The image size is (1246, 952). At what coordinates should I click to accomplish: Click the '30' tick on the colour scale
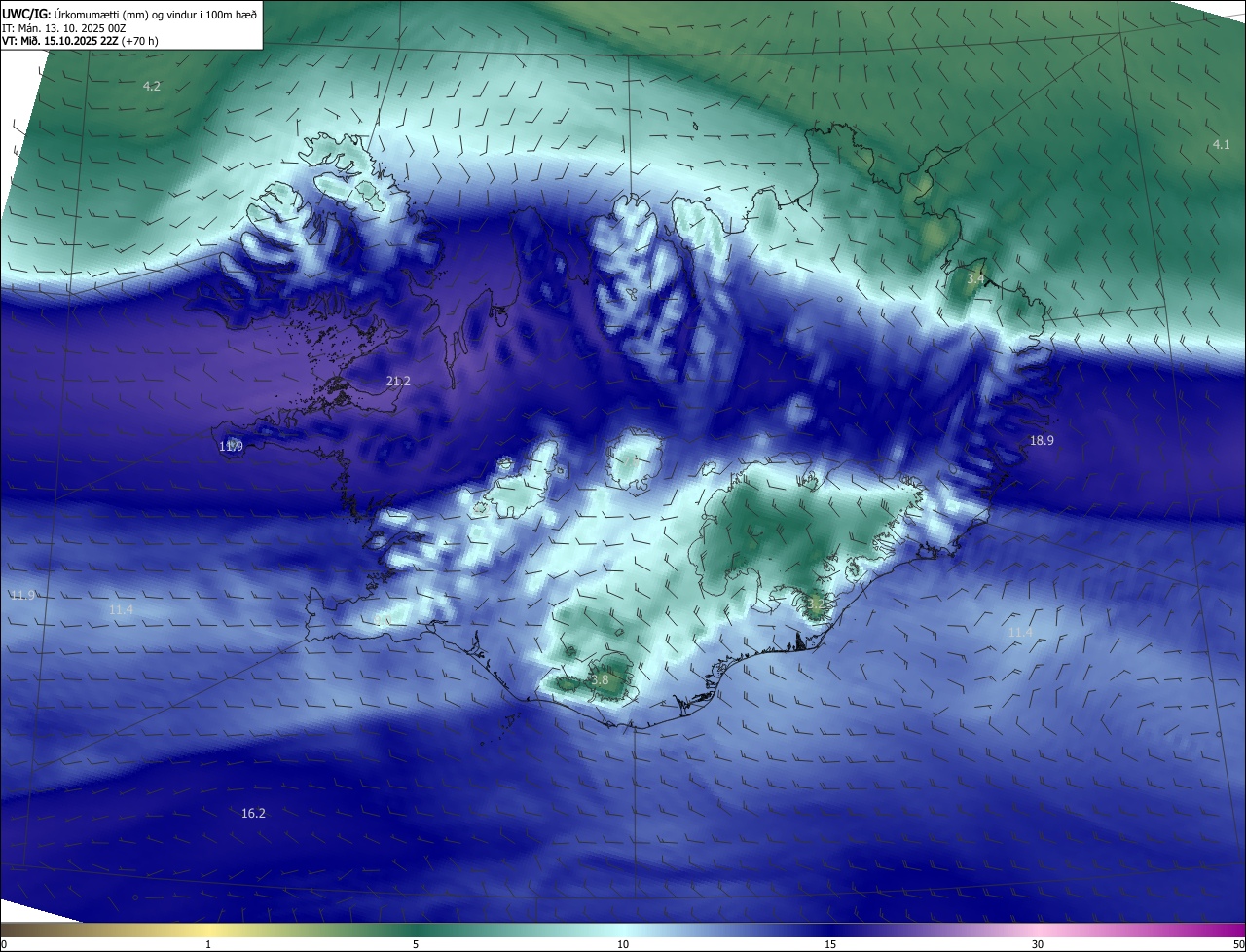click(x=1038, y=944)
